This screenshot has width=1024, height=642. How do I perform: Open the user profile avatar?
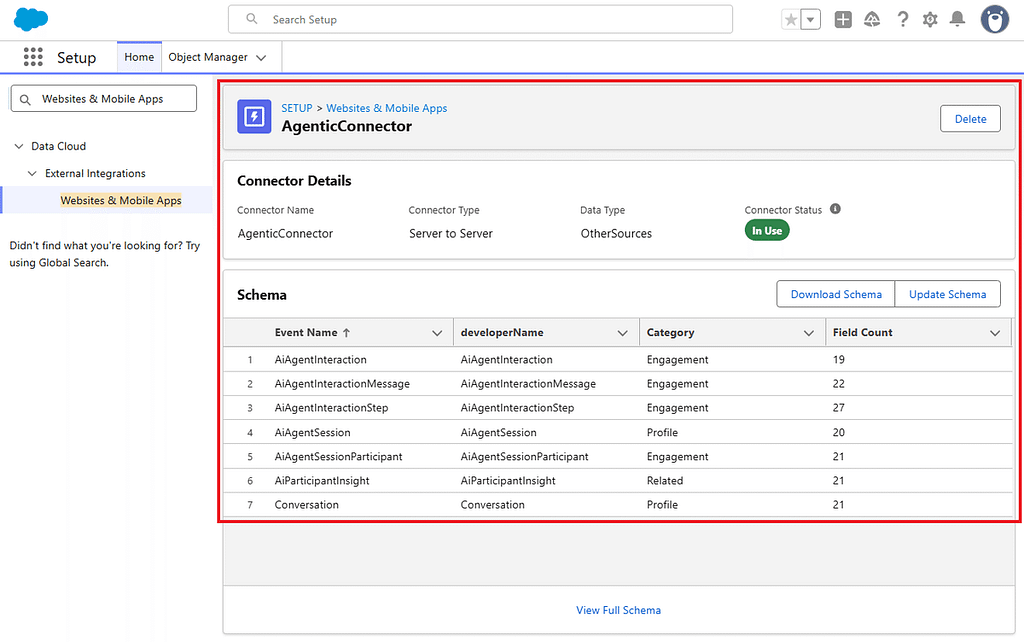pyautogui.click(x=995, y=20)
